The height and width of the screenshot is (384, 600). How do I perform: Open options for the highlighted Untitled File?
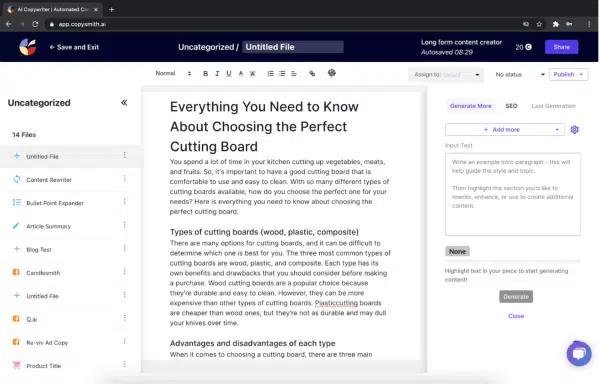click(125, 155)
